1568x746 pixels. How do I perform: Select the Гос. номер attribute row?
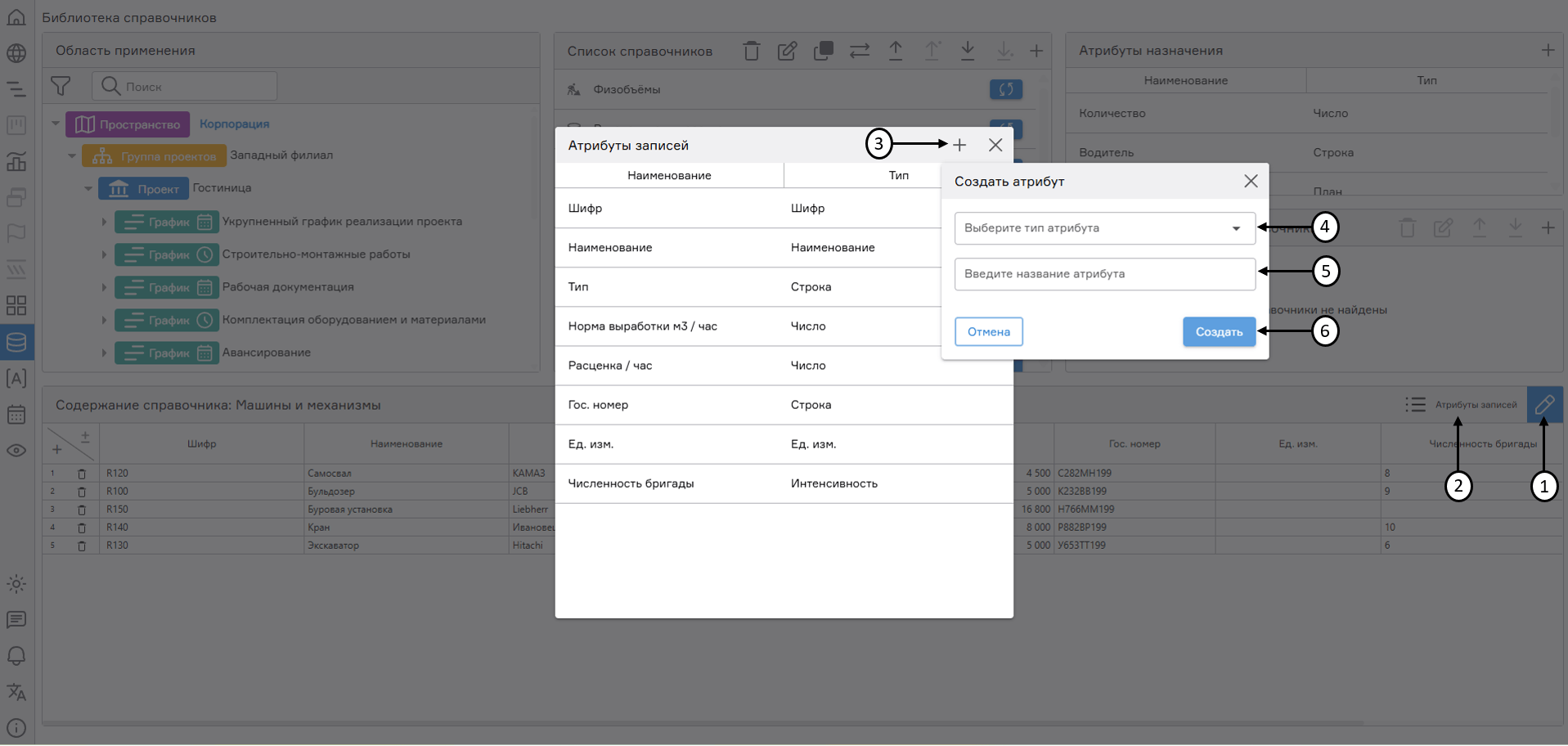click(783, 405)
